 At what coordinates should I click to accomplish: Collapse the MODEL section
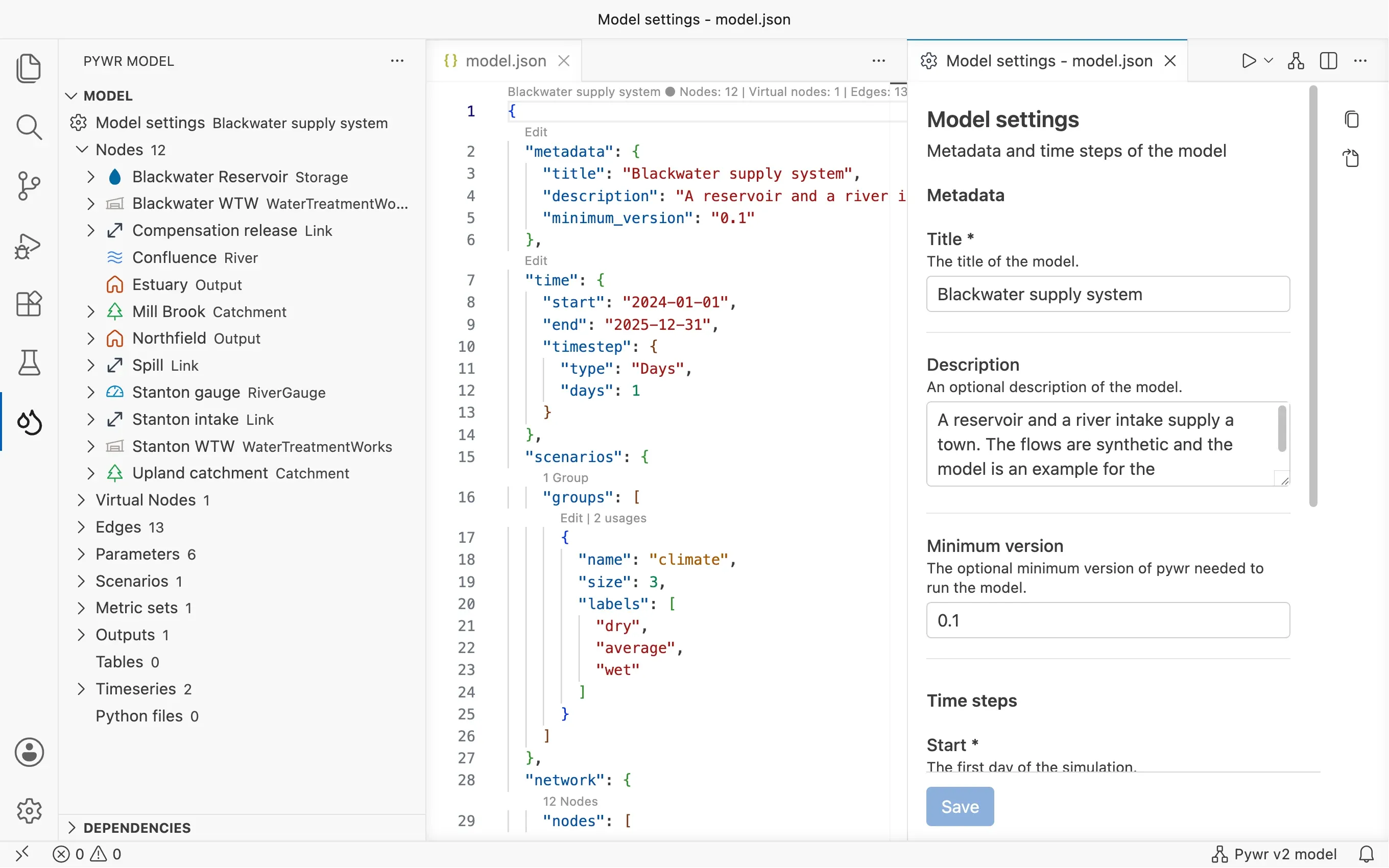71,96
